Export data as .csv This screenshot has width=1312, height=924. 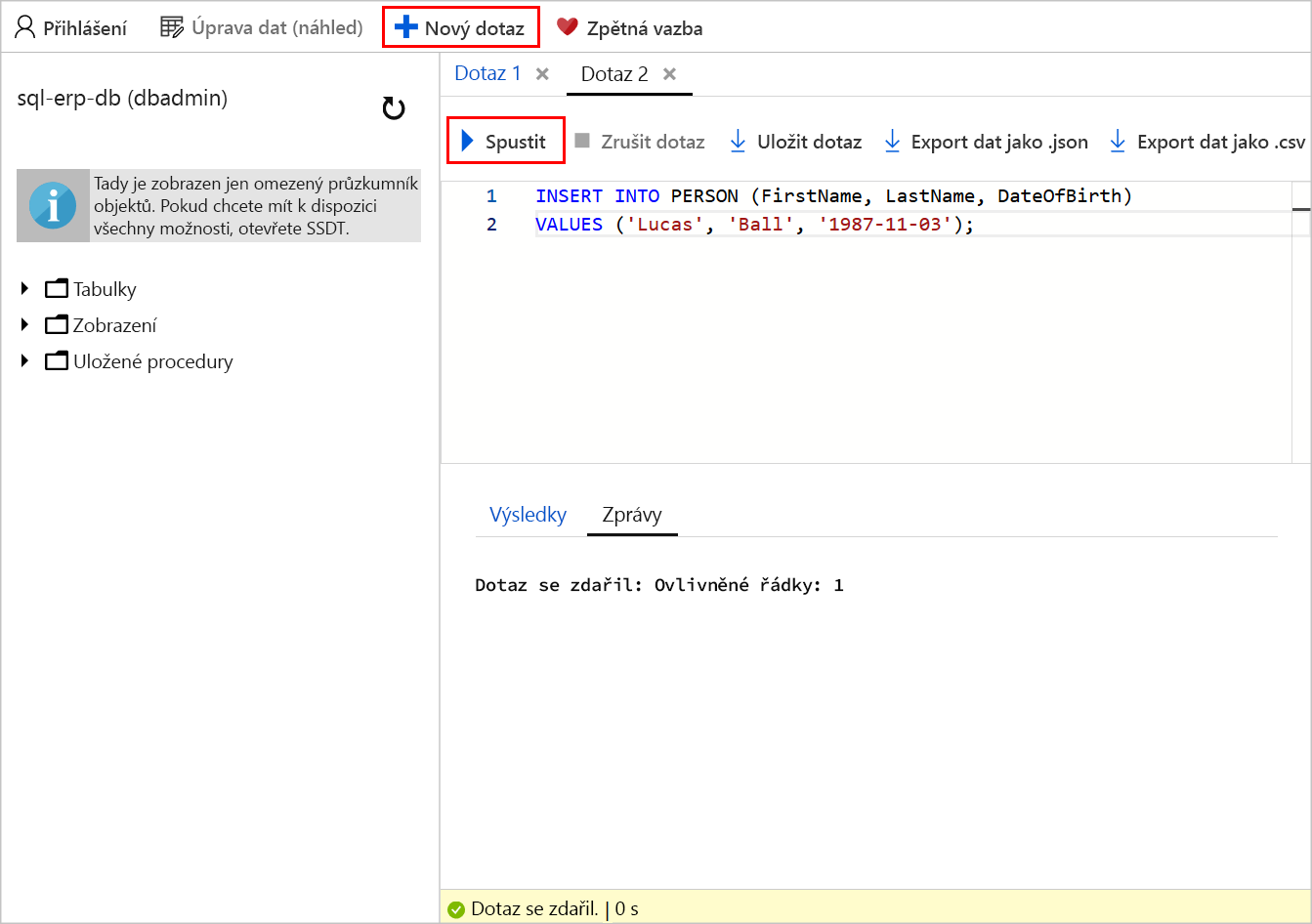pyautogui.click(x=1207, y=142)
